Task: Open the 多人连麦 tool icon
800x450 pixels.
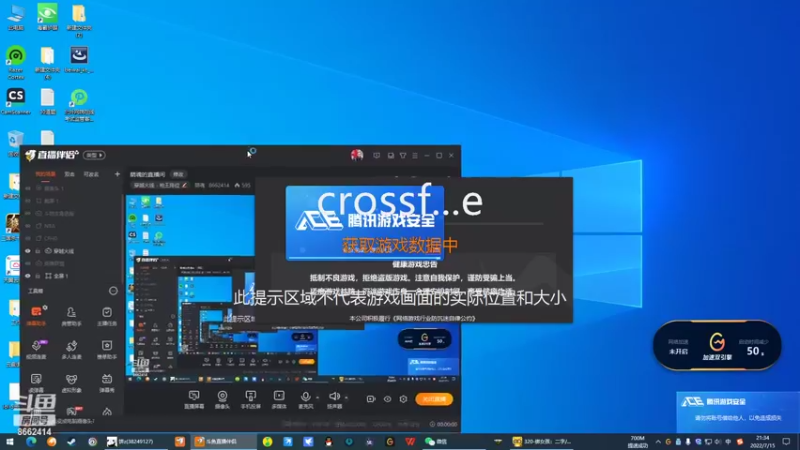Action: [x=71, y=349]
